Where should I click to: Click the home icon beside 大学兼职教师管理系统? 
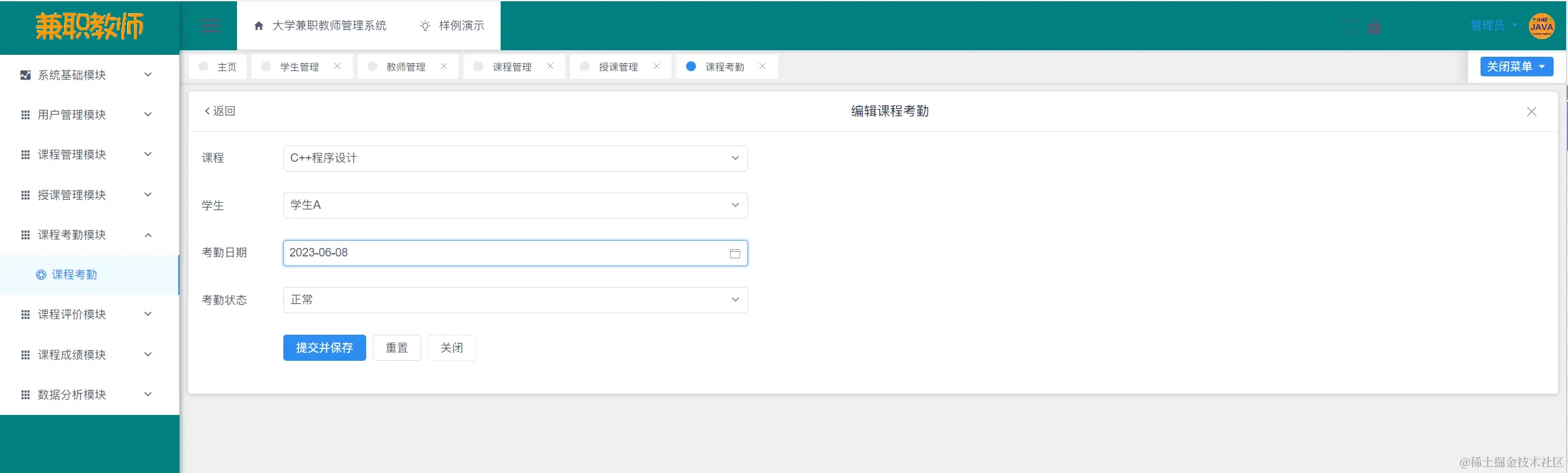[259, 26]
